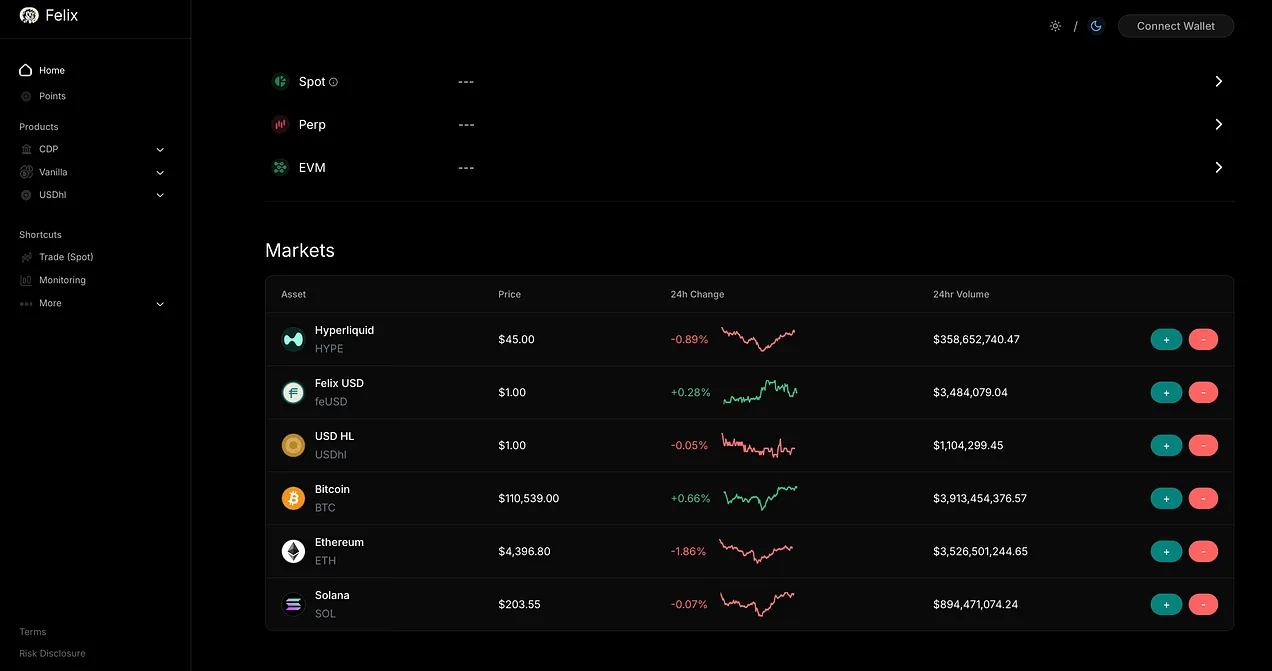The height and width of the screenshot is (671, 1272).
Task: Enable dark mode via moon icon
Action: pyautogui.click(x=1096, y=25)
